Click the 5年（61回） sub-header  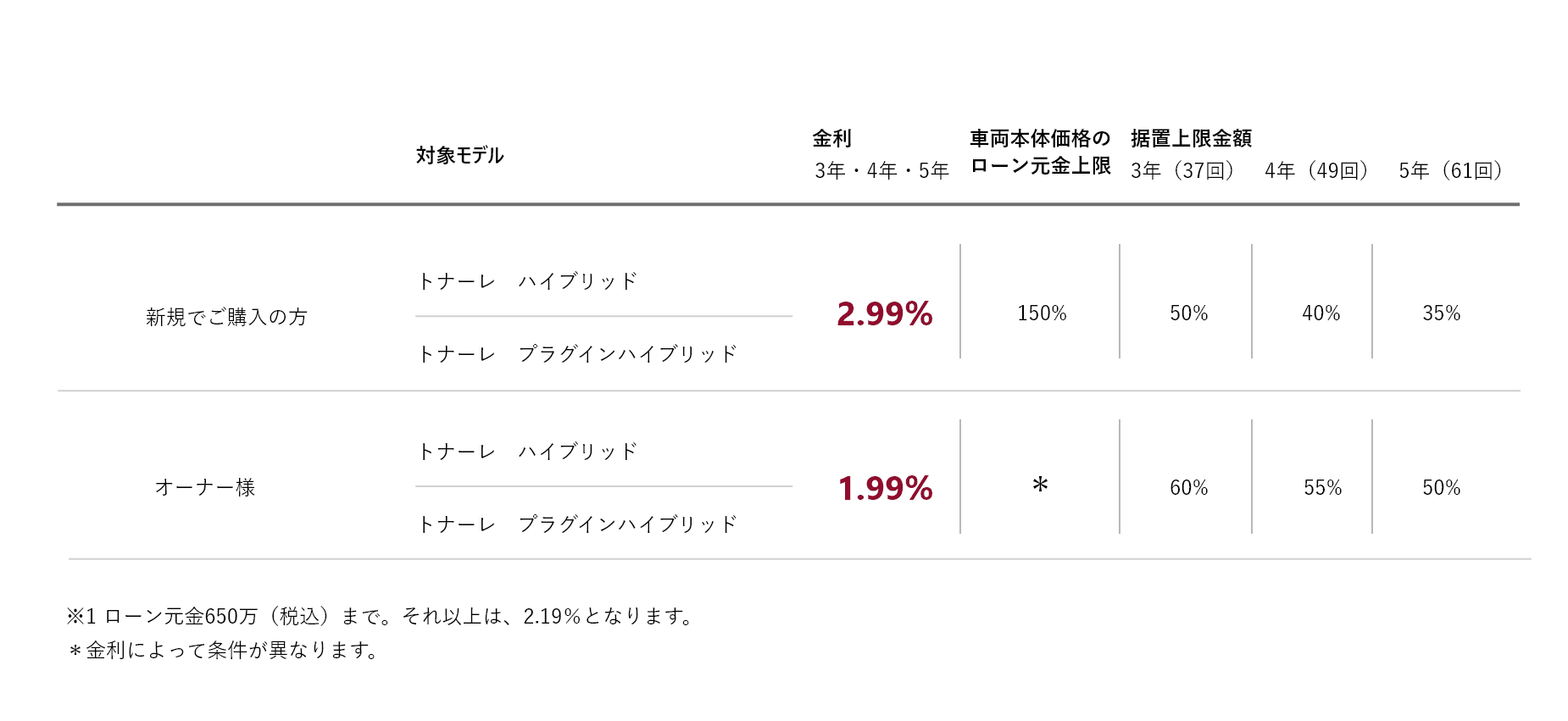(1450, 170)
